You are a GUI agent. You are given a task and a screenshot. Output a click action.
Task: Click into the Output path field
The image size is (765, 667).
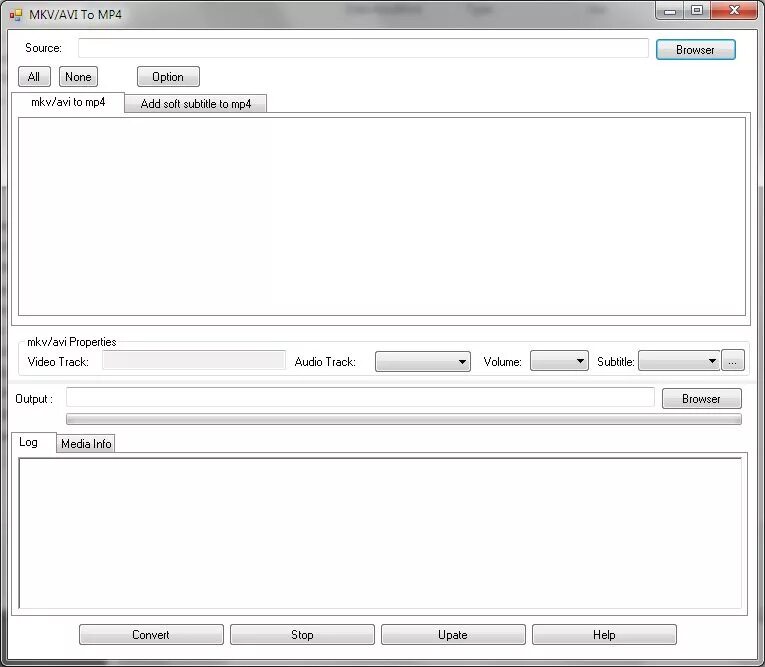(360, 397)
